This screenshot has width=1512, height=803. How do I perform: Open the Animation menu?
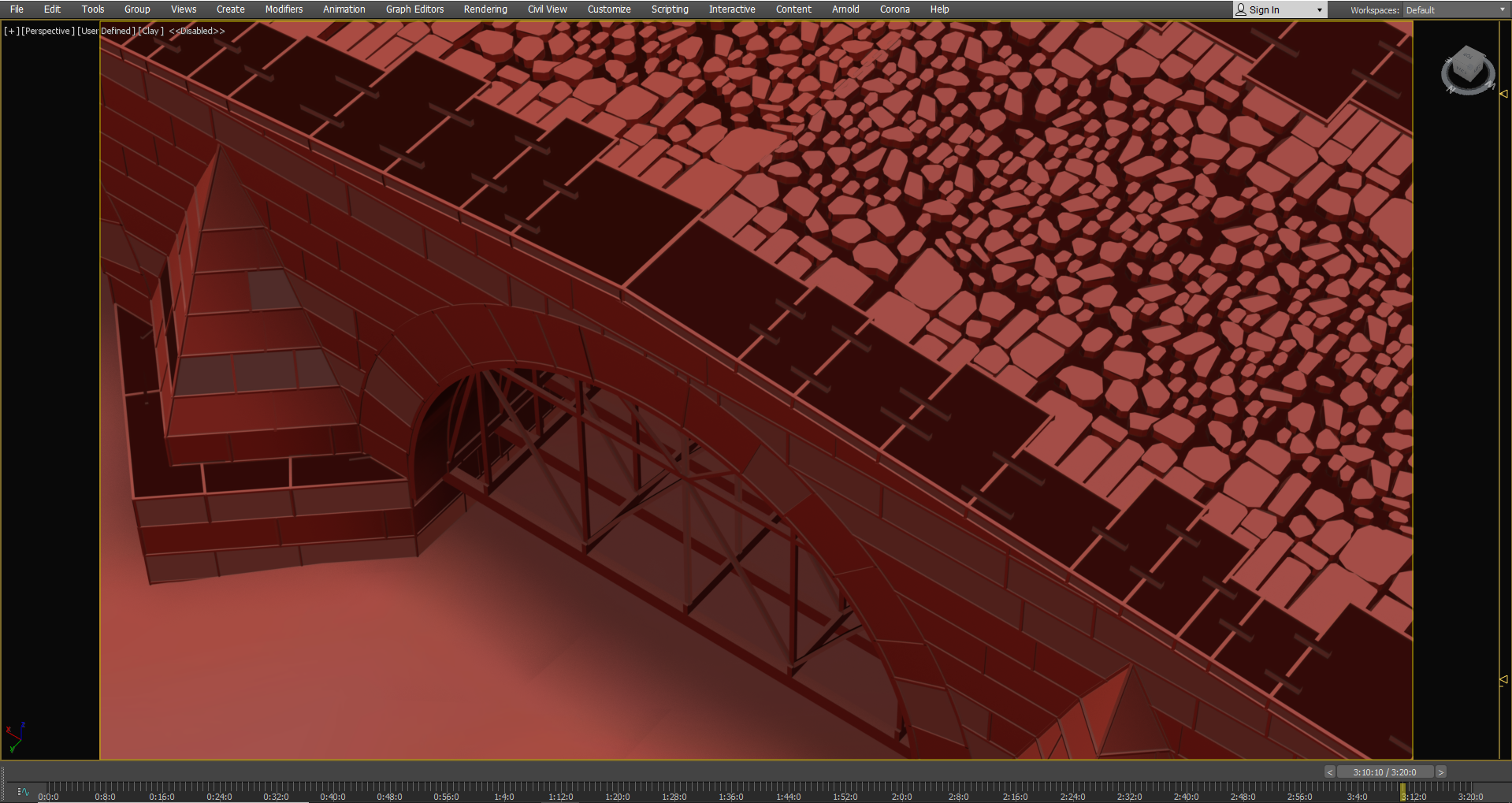coord(344,9)
